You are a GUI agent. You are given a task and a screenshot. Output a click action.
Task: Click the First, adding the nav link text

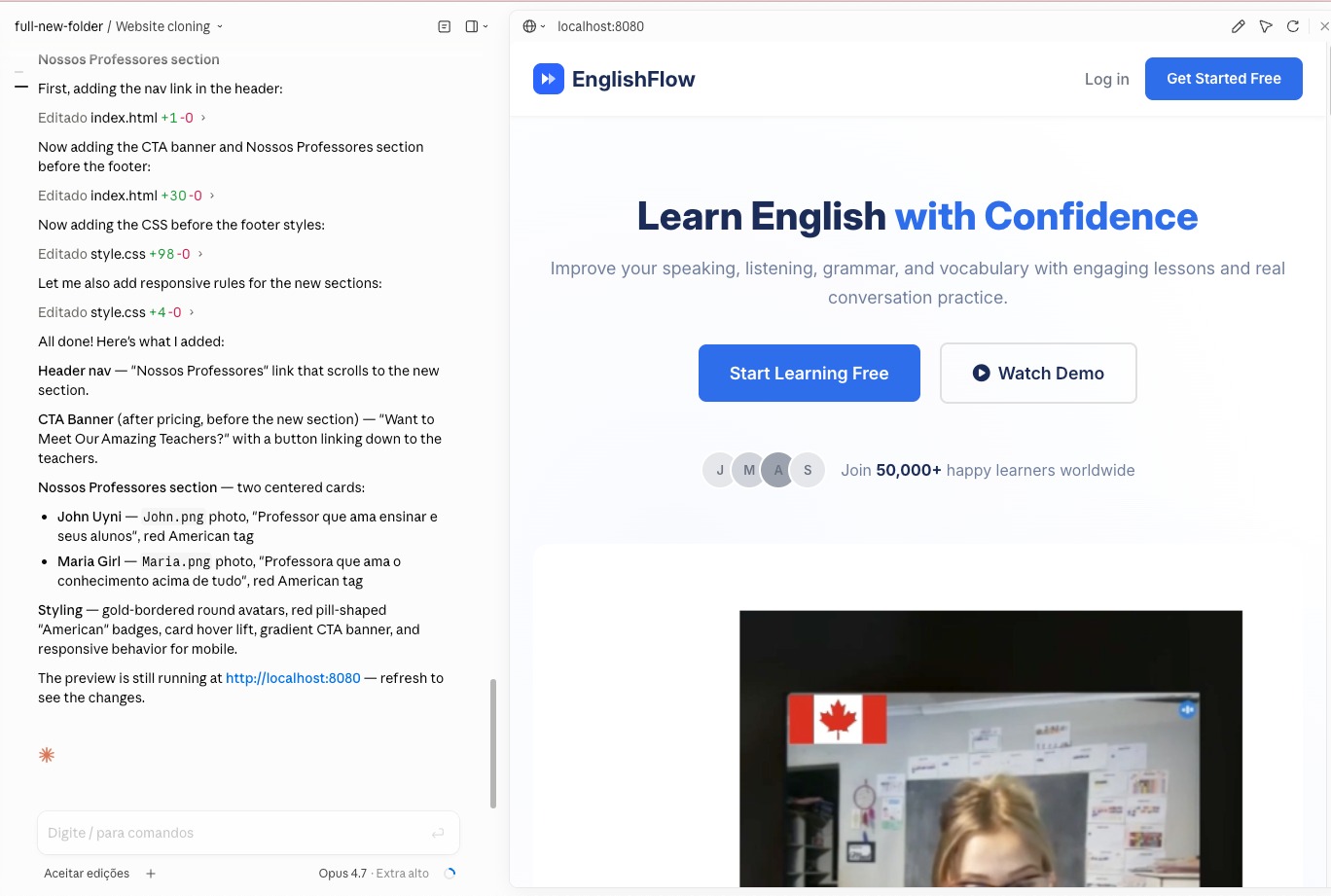point(161,89)
